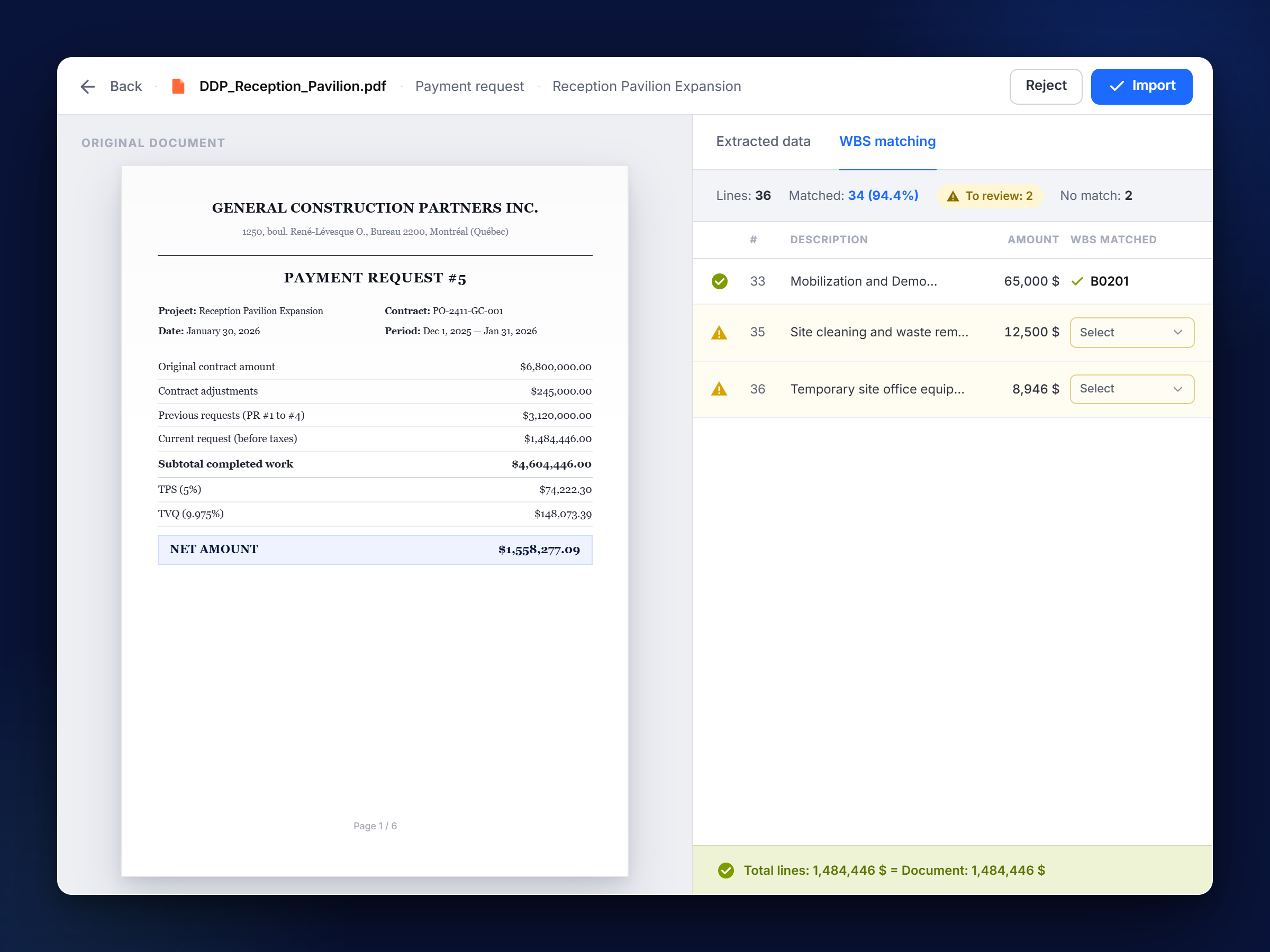Click the GENERAL CONSTRUCTION PARTNERS INC. title

pyautogui.click(x=375, y=208)
